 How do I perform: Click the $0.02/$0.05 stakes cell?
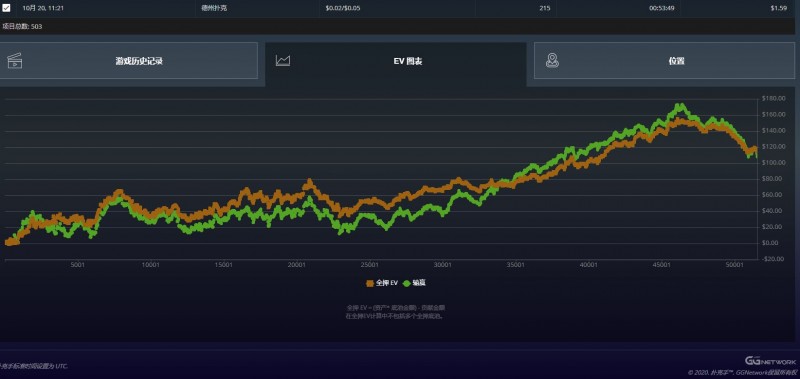point(343,8)
